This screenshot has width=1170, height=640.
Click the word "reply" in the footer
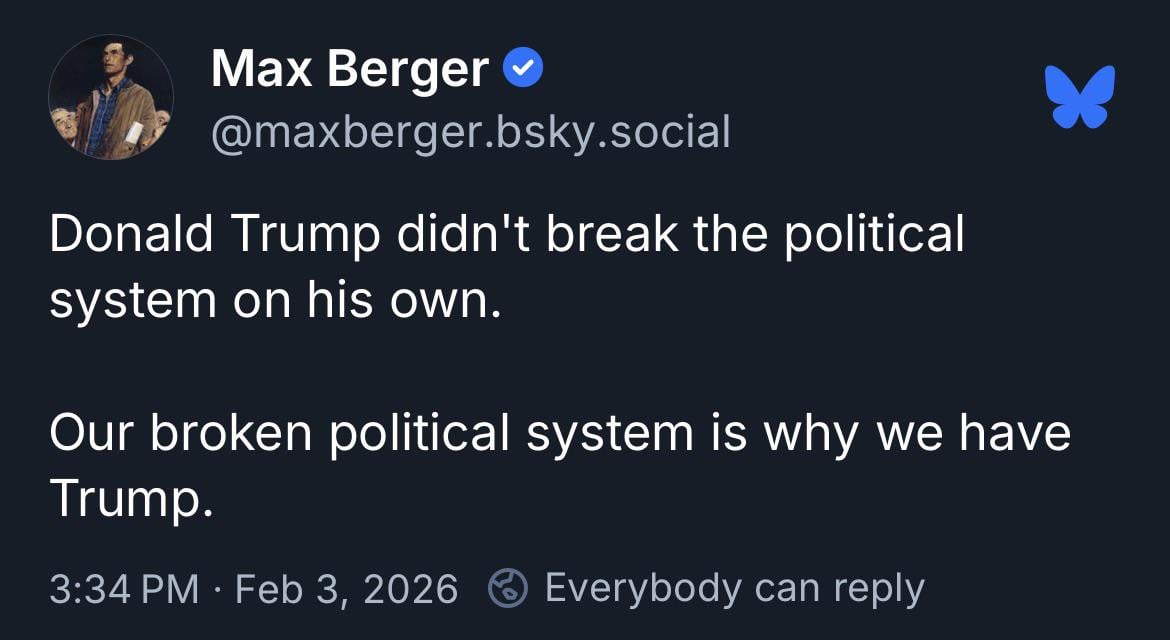click(880, 588)
